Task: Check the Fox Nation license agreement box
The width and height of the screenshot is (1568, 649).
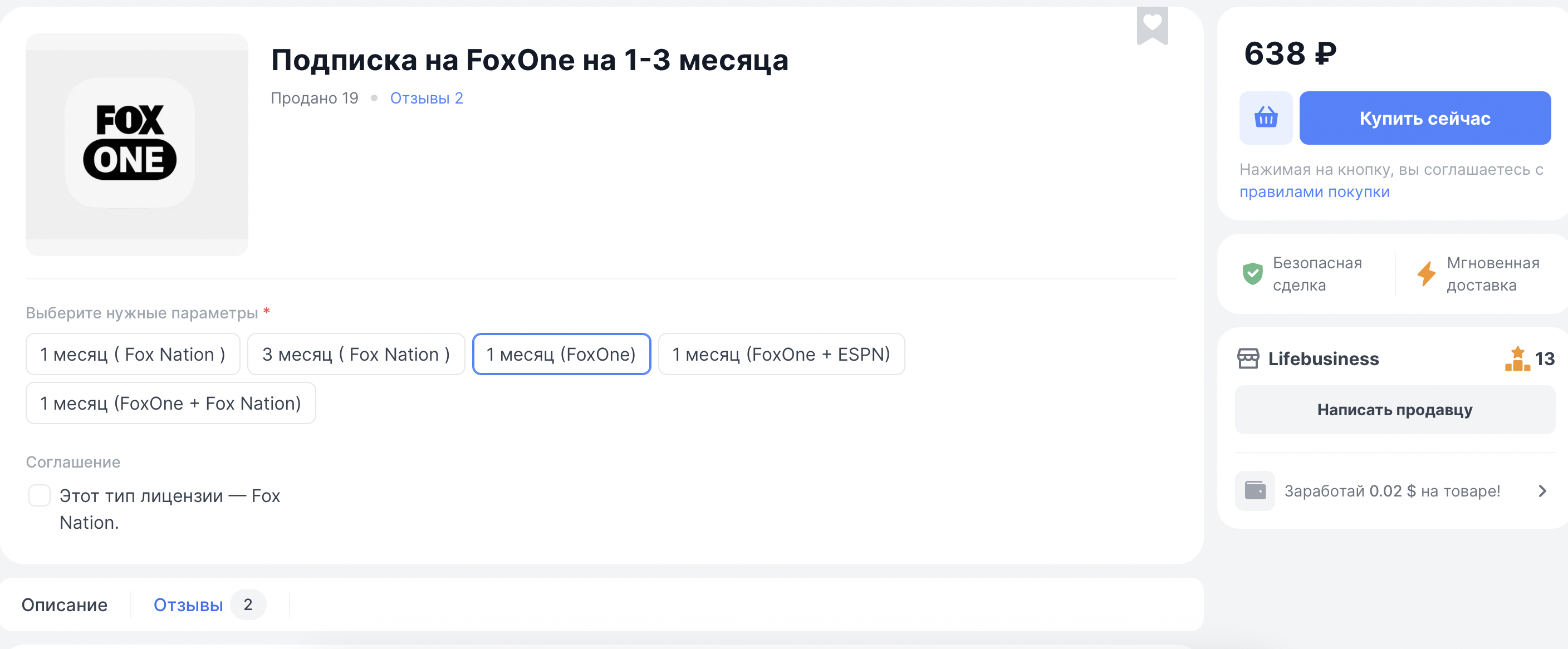Action: click(40, 496)
